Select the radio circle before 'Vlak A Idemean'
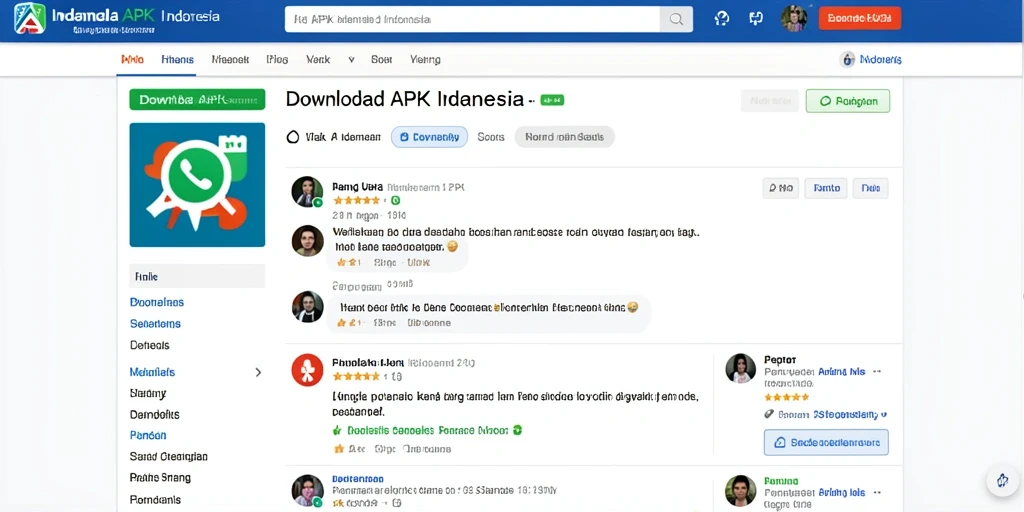Viewport: 1024px width, 512px height. (x=293, y=137)
